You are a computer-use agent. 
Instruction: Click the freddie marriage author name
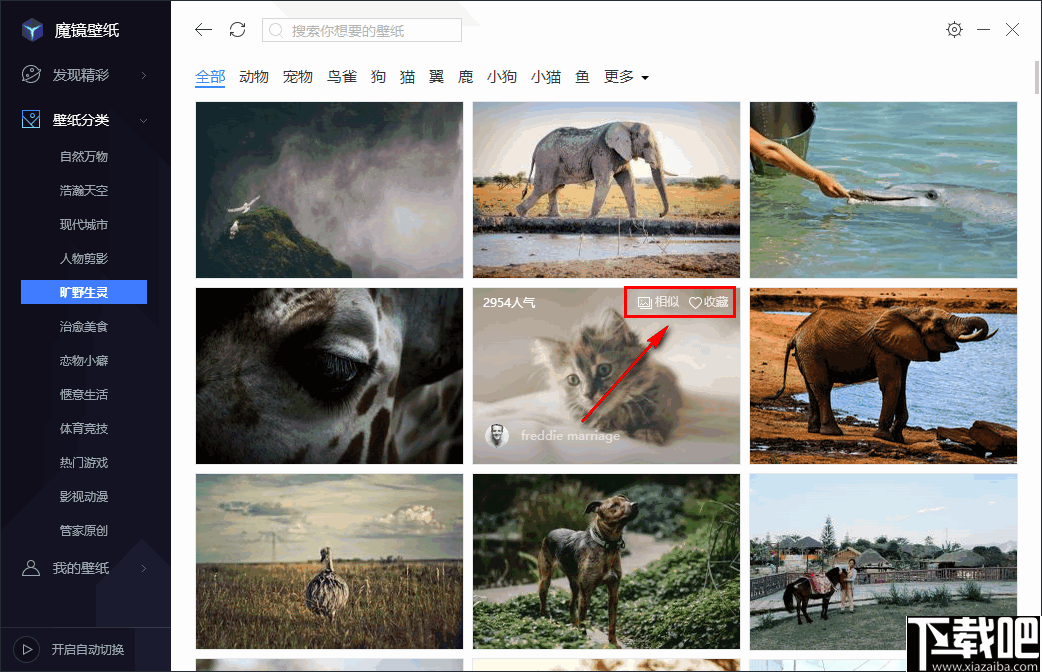click(570, 435)
